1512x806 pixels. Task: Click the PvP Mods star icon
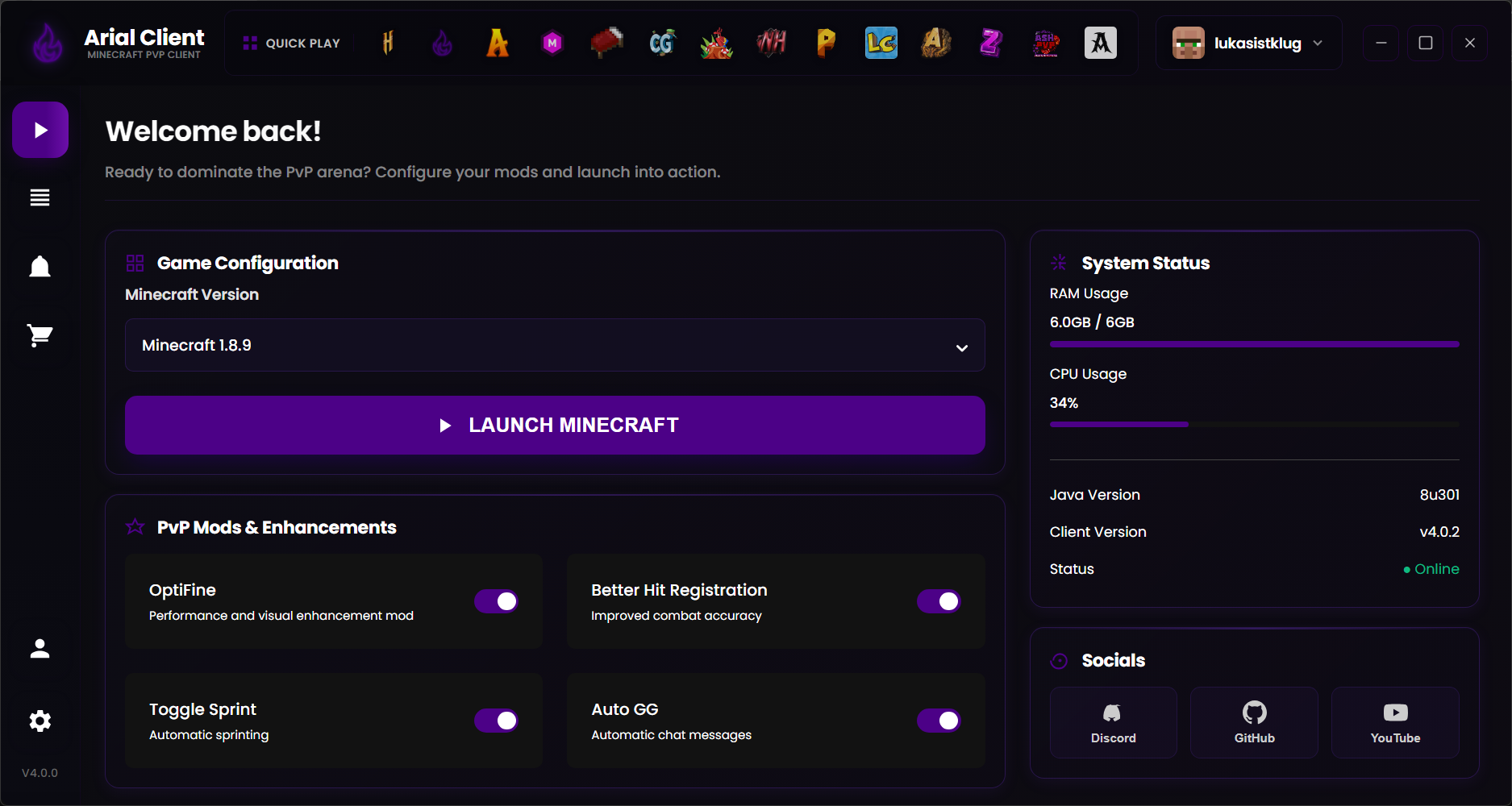[x=135, y=527]
